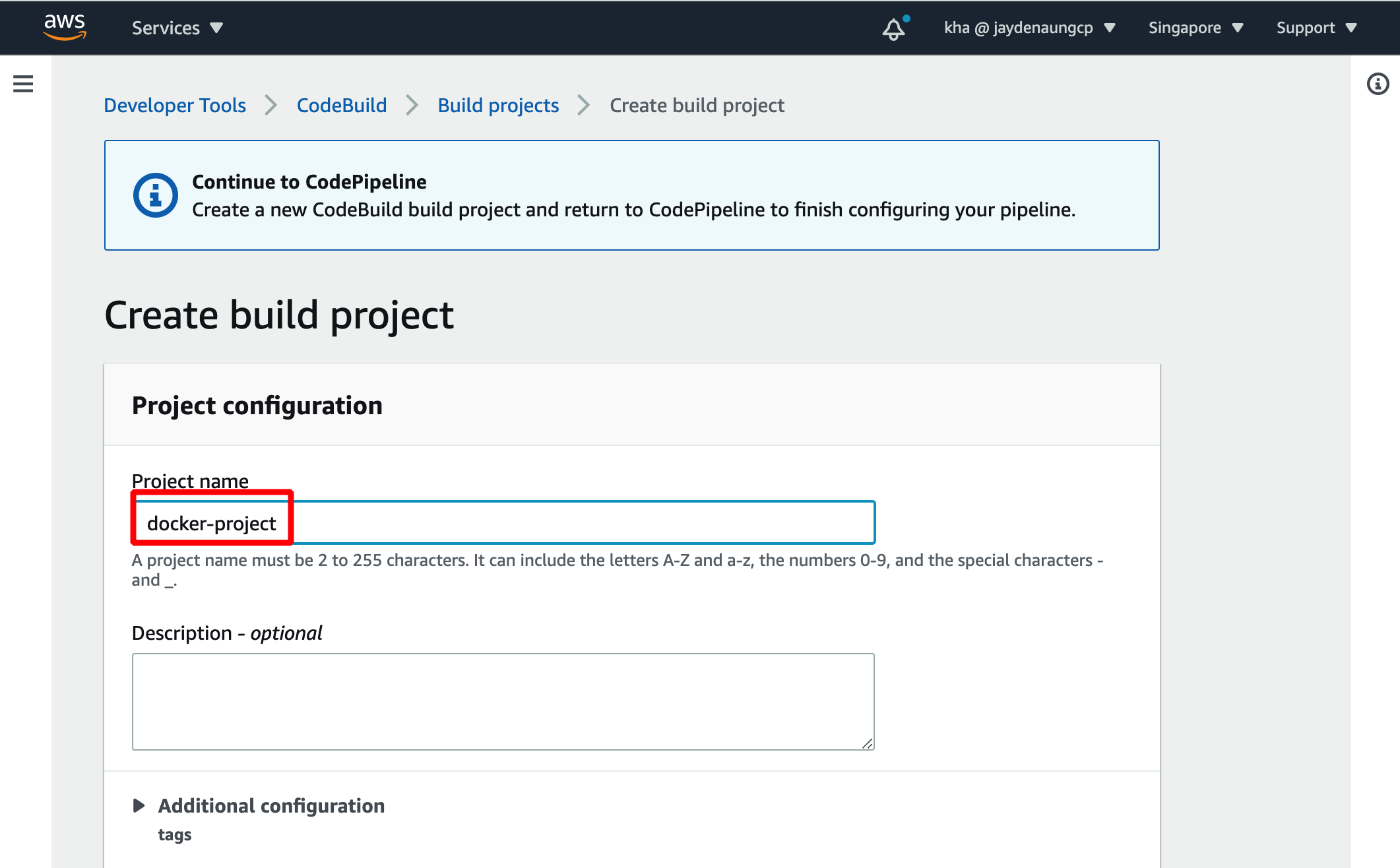The width and height of the screenshot is (1400, 868).
Task: Open the hamburger side navigation menu
Action: coord(23,84)
